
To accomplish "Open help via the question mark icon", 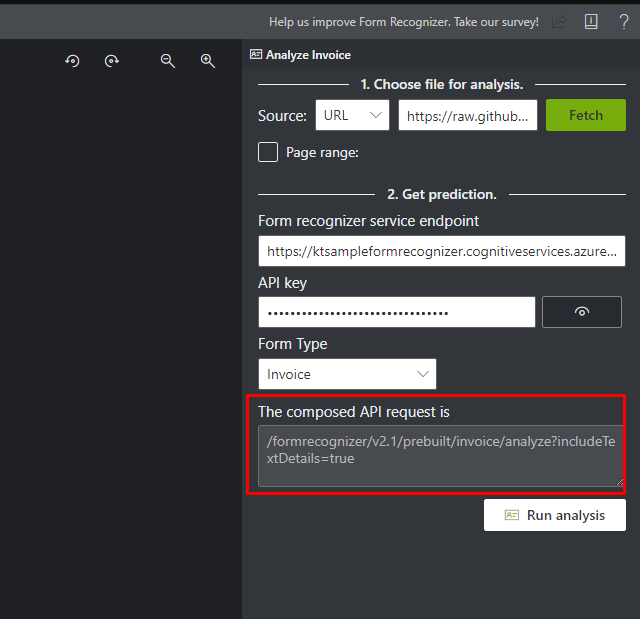I will coord(624,21).
